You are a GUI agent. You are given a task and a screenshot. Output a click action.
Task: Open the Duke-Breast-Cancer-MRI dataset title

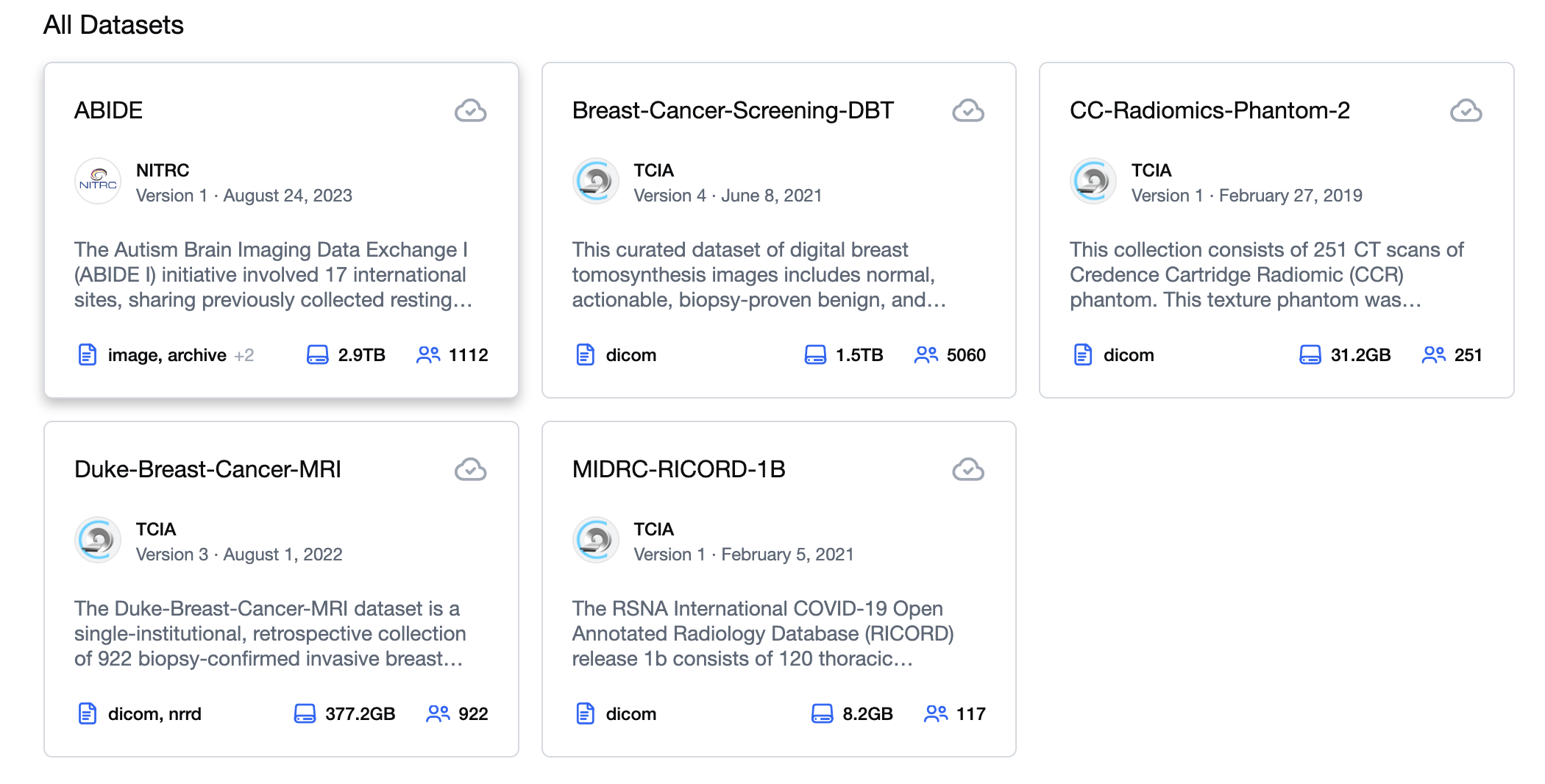(x=207, y=469)
